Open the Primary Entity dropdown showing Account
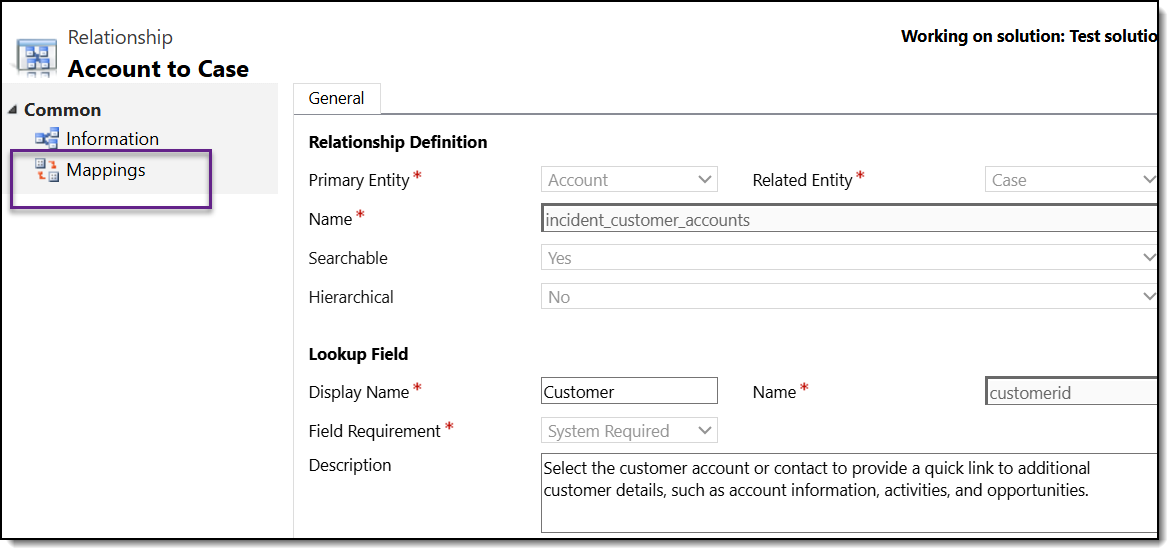1174x555 pixels. tap(629, 180)
